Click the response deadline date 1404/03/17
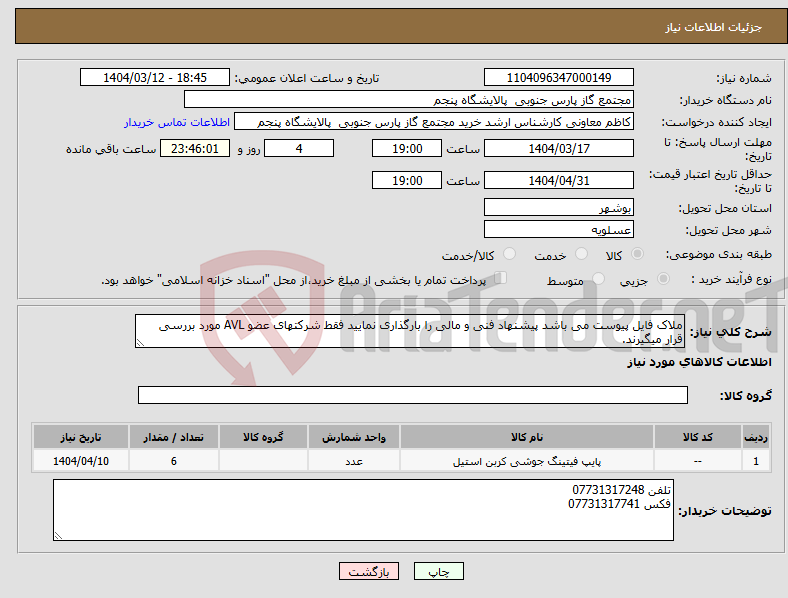 [x=558, y=148]
